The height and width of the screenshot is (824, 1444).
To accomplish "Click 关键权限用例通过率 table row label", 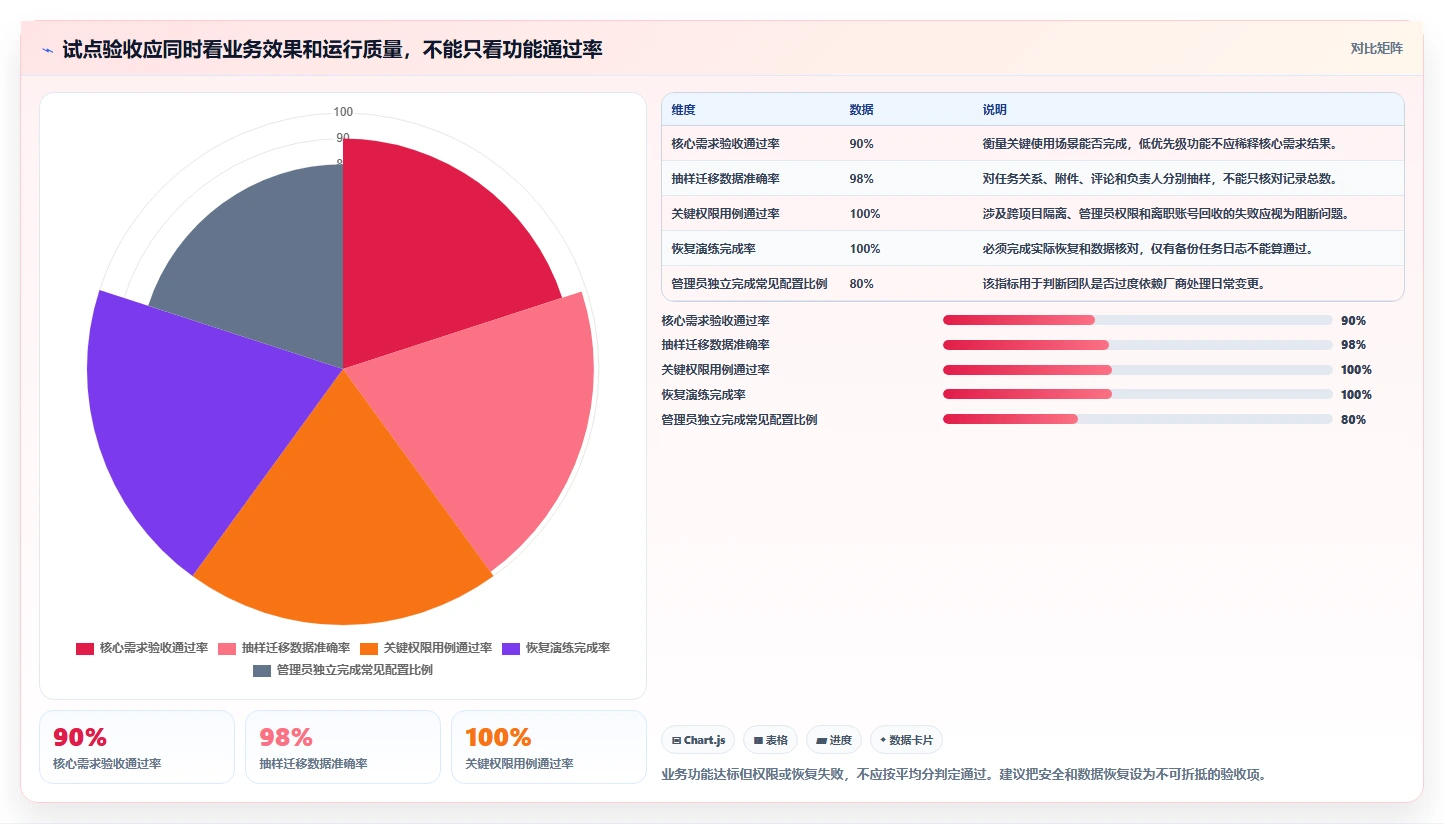I will 726,214.
